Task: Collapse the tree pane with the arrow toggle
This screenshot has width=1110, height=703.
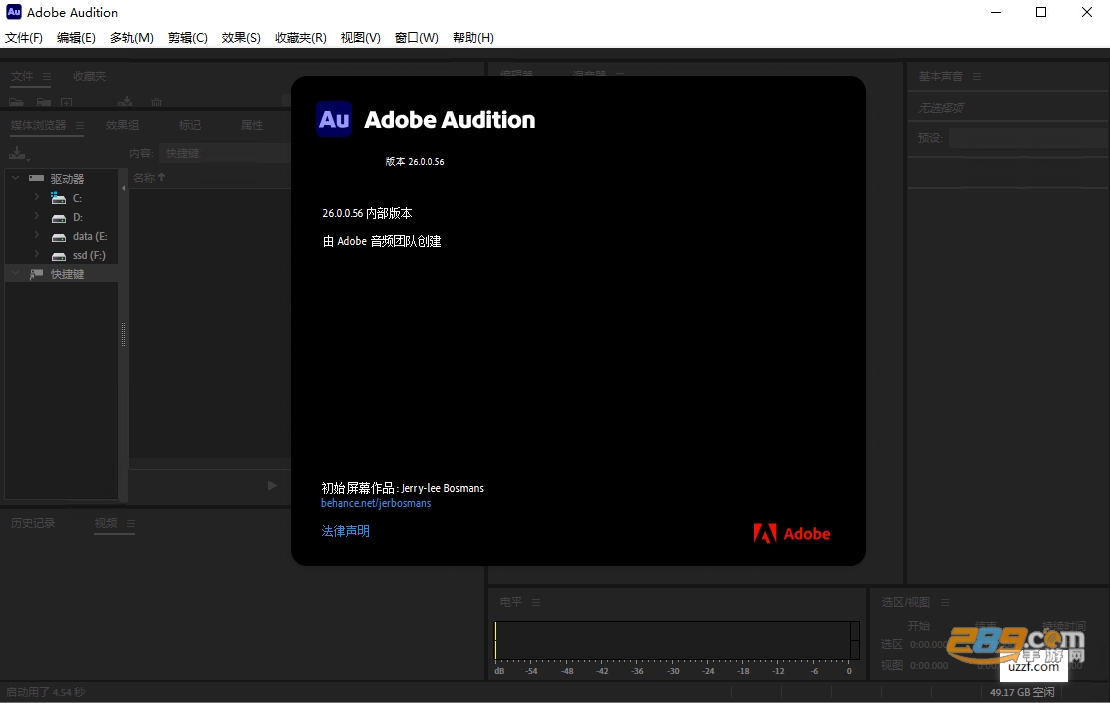Action: coord(124,188)
